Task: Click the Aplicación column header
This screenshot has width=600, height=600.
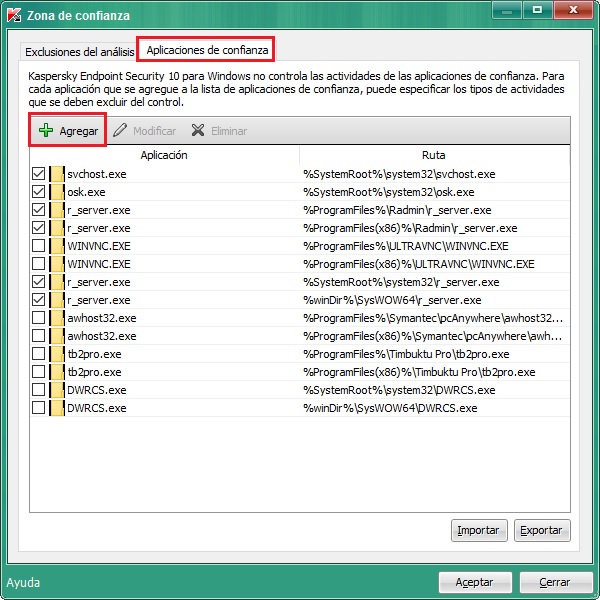Action: point(164,155)
